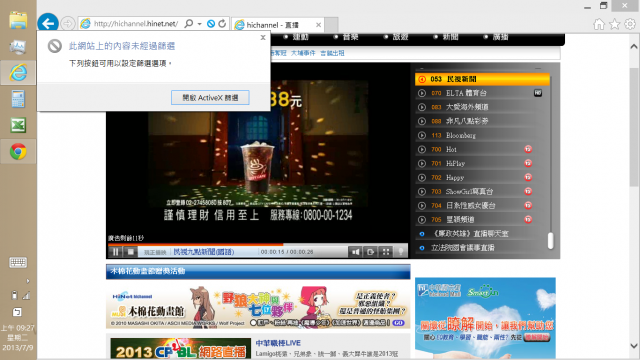Open the blue-sky advertisement banner on the right

485,318
